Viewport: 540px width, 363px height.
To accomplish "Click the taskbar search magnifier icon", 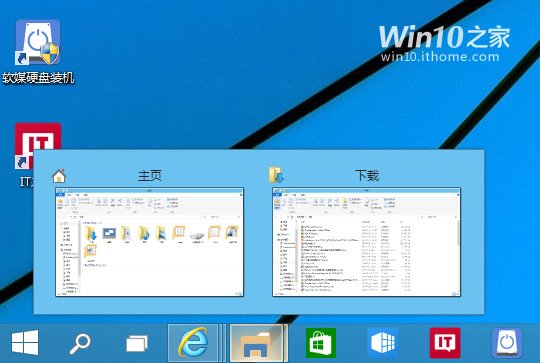I will coord(80,343).
